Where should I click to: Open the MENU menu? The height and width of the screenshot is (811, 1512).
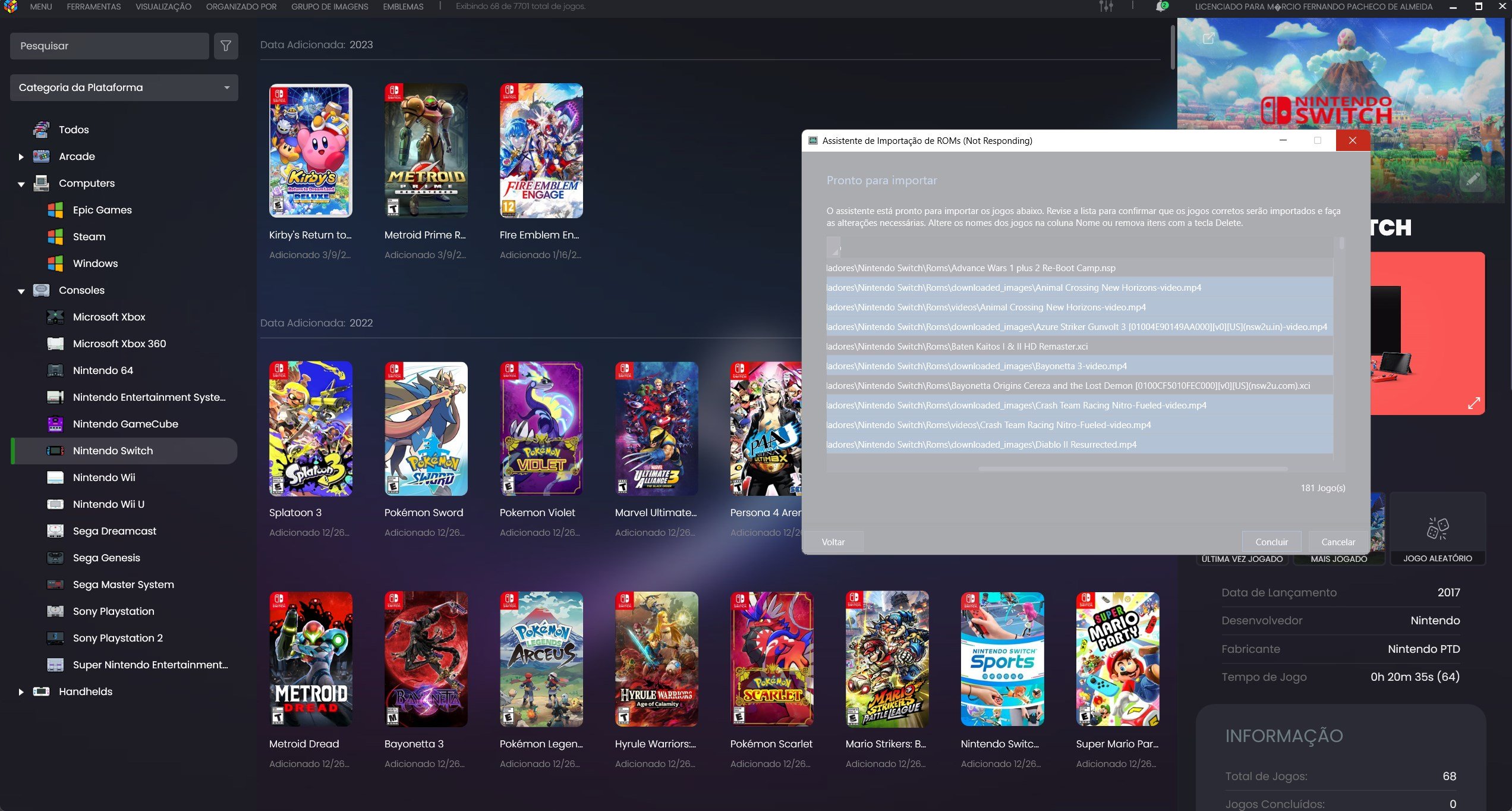(x=41, y=7)
